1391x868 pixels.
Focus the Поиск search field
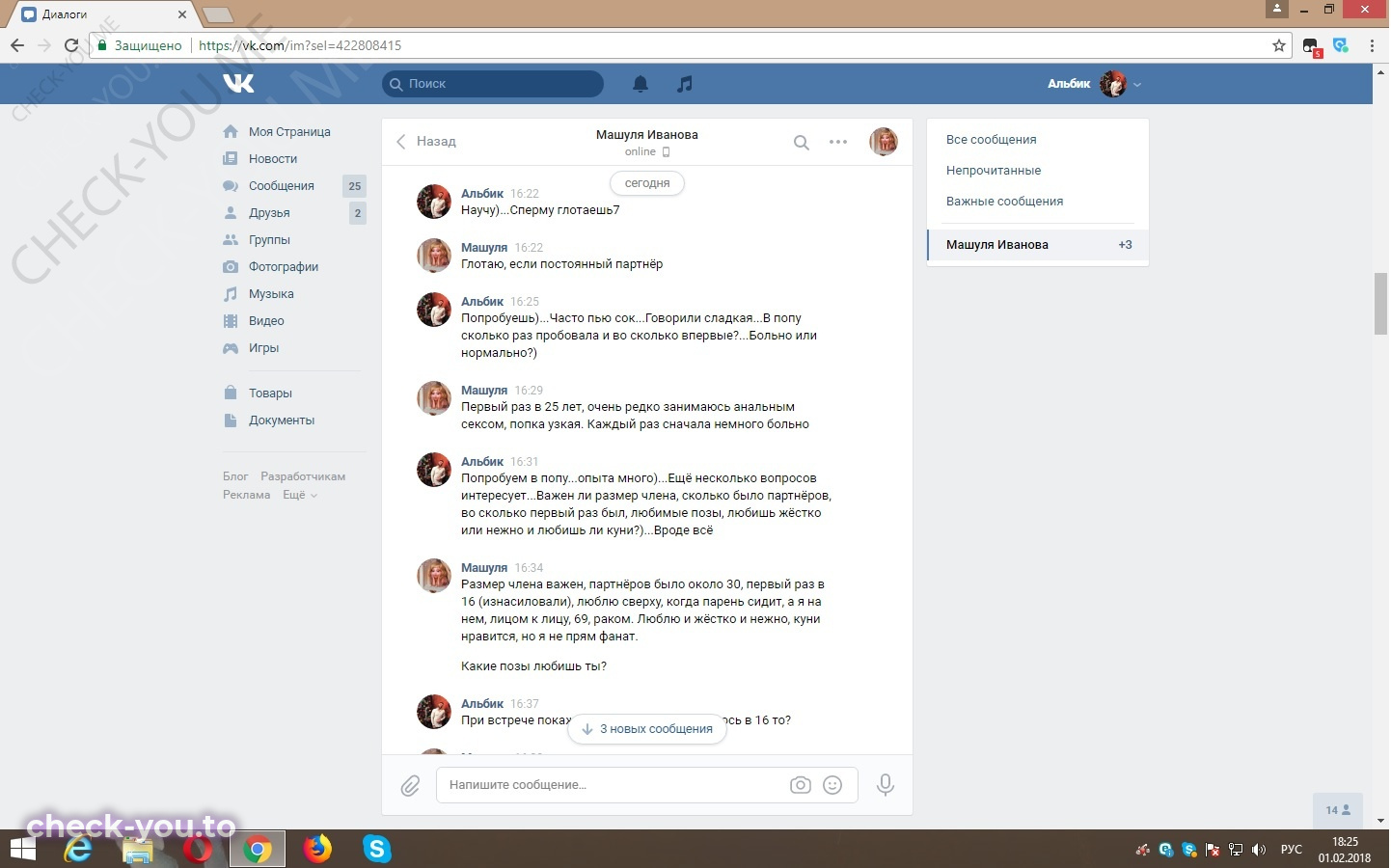coord(493,84)
